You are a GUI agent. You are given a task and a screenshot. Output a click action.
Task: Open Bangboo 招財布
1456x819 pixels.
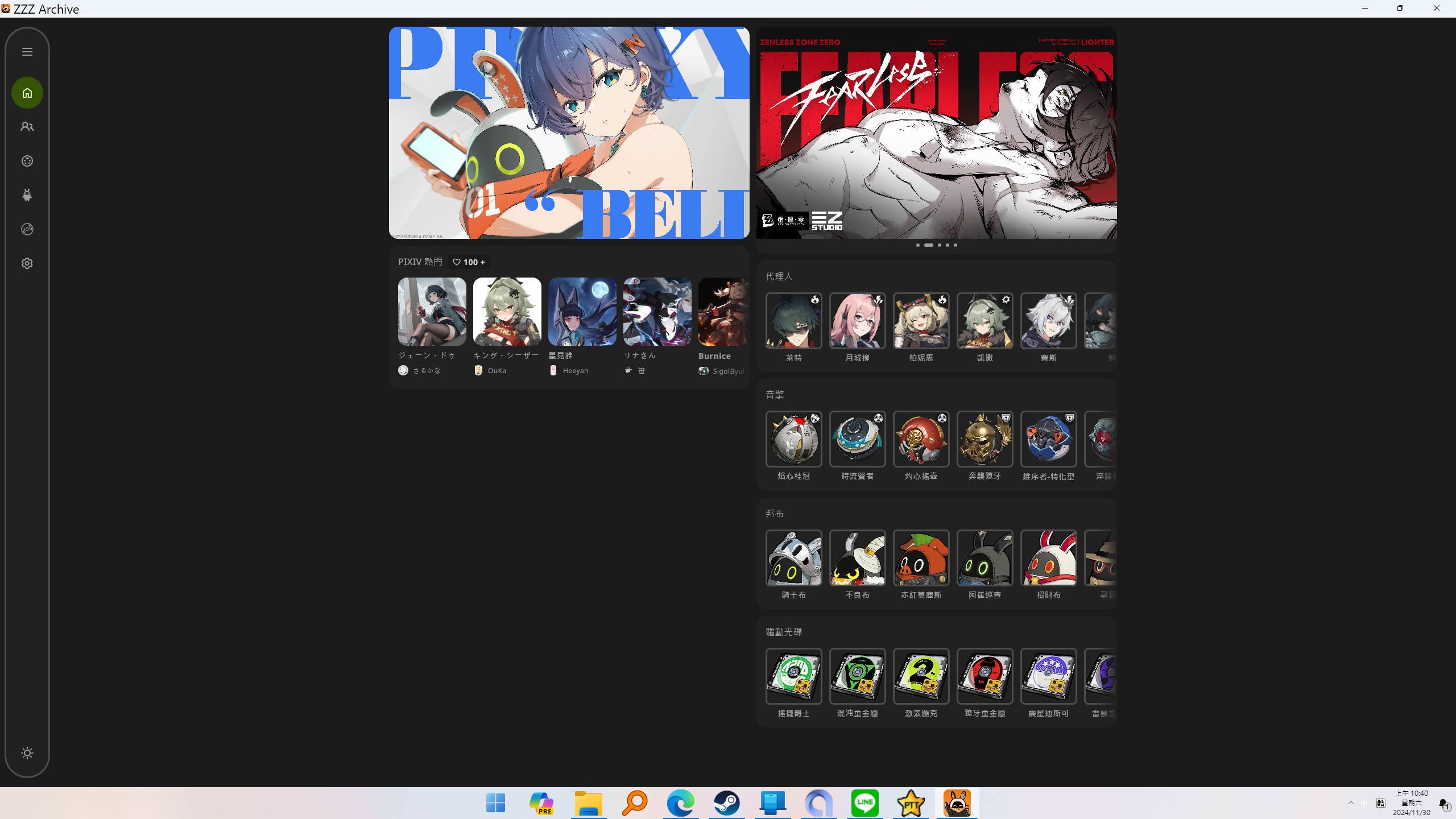pos(1049,558)
